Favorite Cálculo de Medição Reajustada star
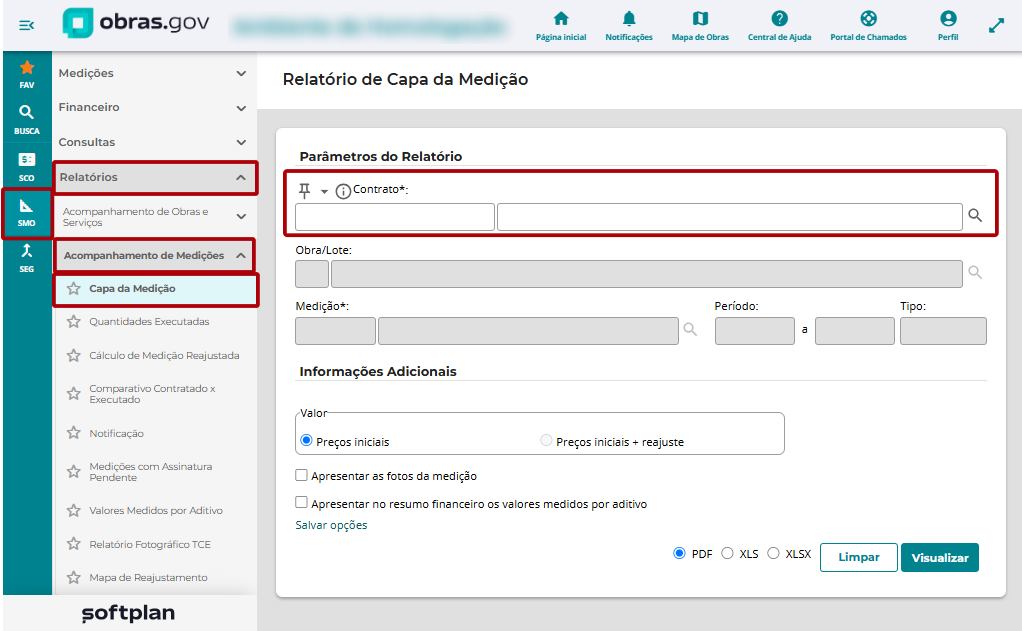 point(74,355)
